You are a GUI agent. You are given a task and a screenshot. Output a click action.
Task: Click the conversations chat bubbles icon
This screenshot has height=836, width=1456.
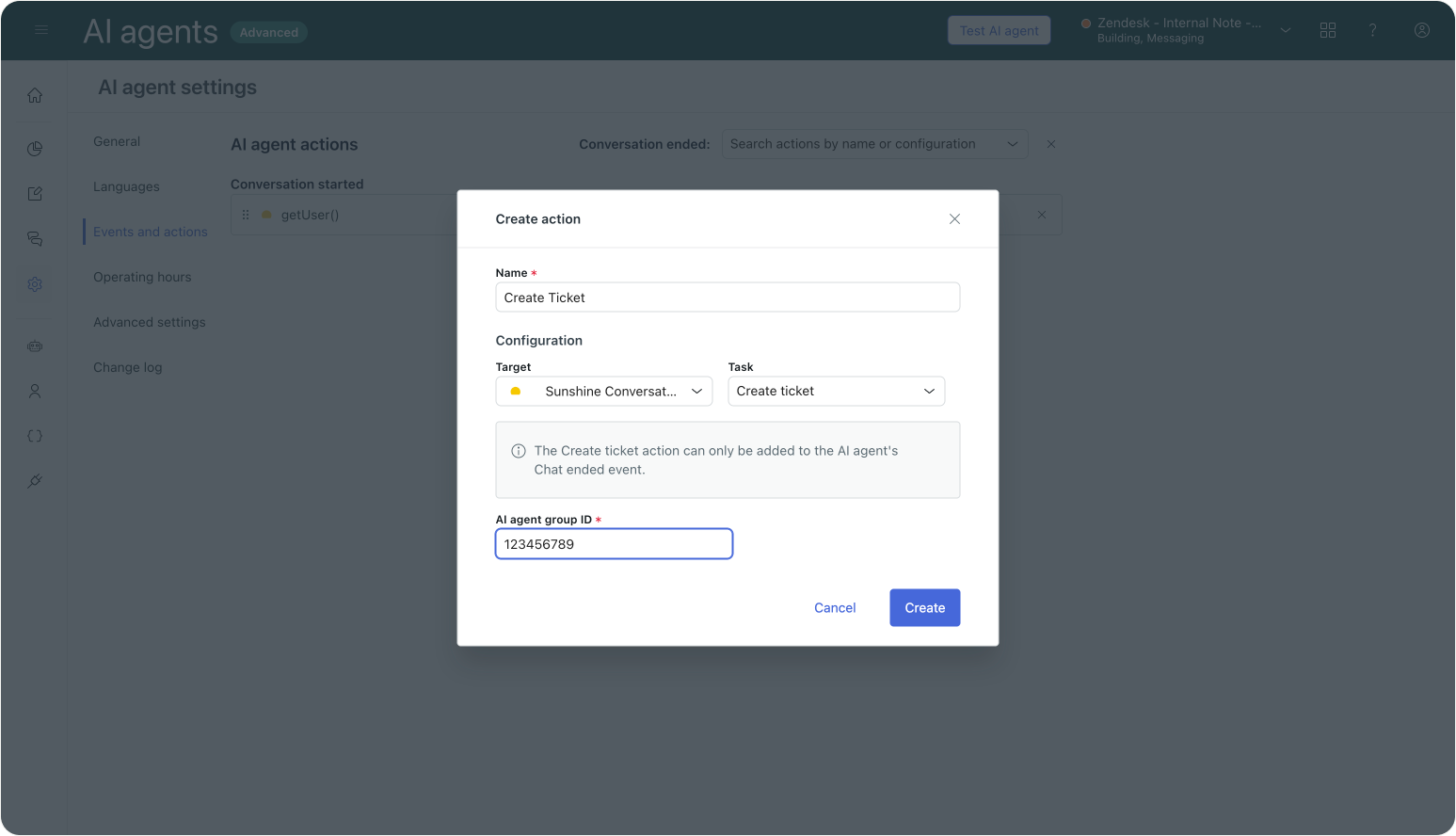(x=35, y=239)
